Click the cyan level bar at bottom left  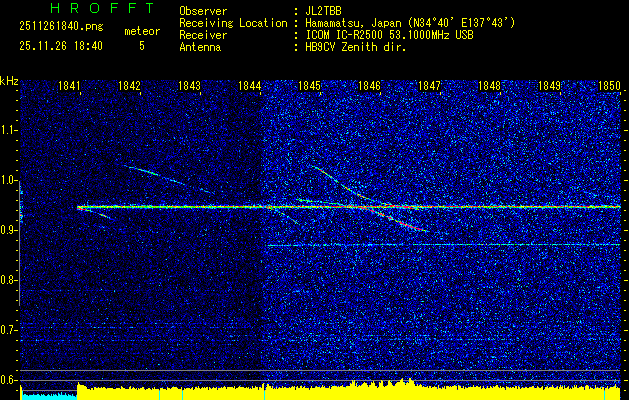[48, 395]
